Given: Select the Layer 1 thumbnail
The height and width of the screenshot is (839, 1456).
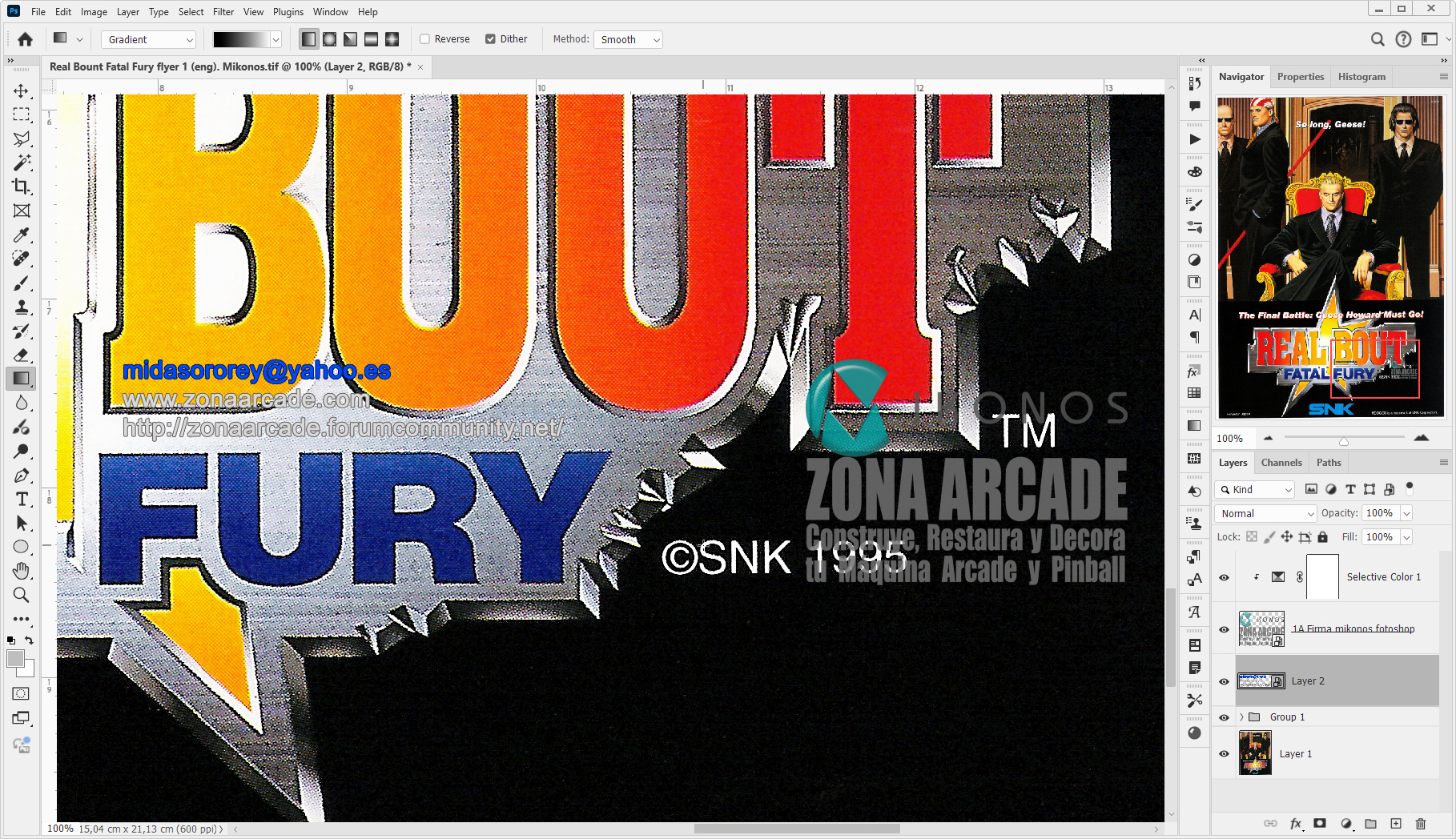Looking at the screenshot, I should pos(1255,753).
